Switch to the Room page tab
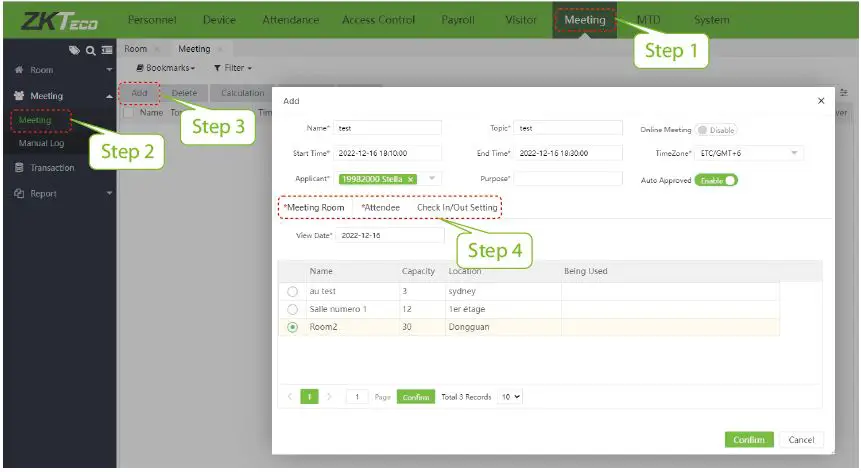This screenshot has width=861, height=472. tap(136, 49)
